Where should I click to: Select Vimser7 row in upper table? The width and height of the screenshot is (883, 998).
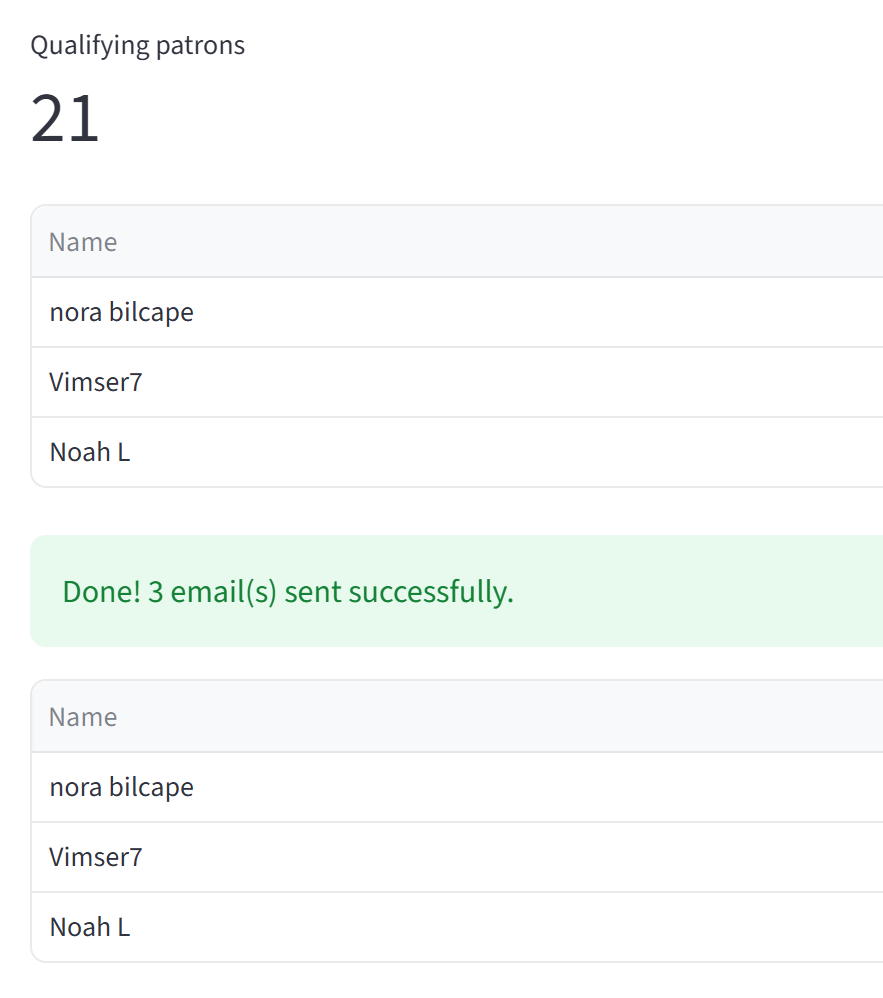pyautogui.click(x=457, y=383)
